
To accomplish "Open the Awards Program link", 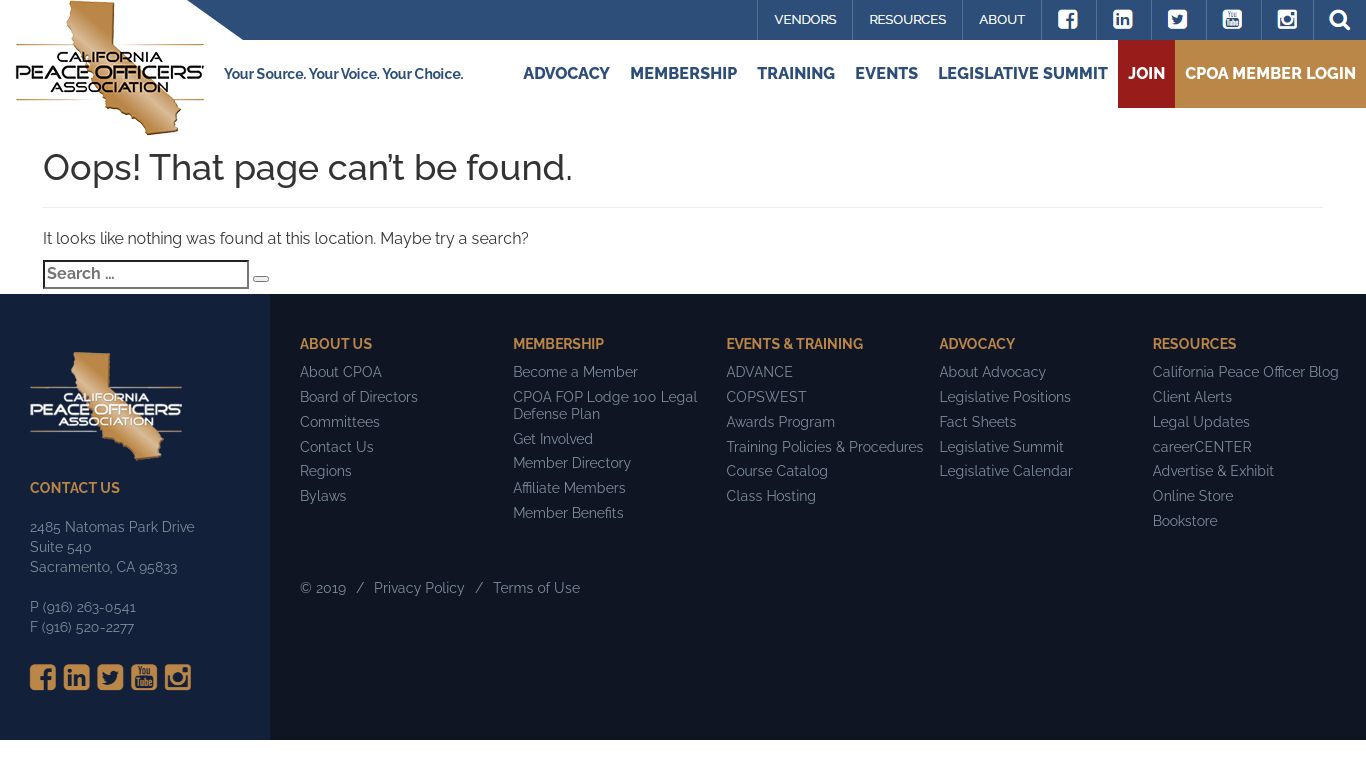I will click(780, 422).
